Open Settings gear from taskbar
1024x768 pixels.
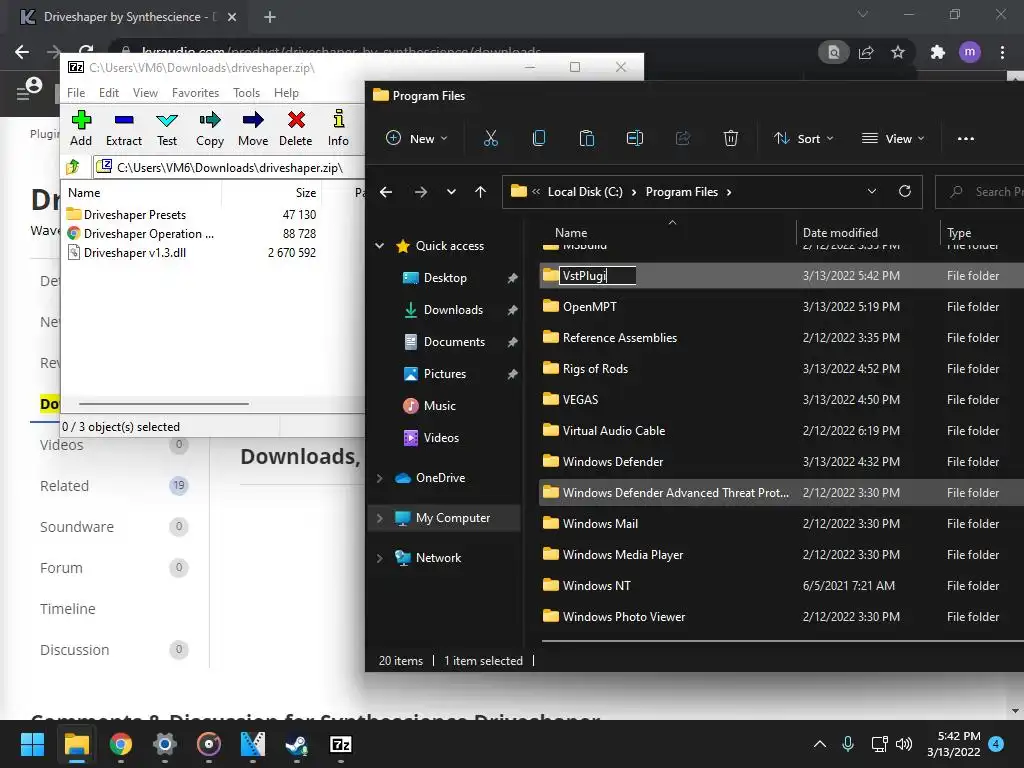pyautogui.click(x=165, y=744)
